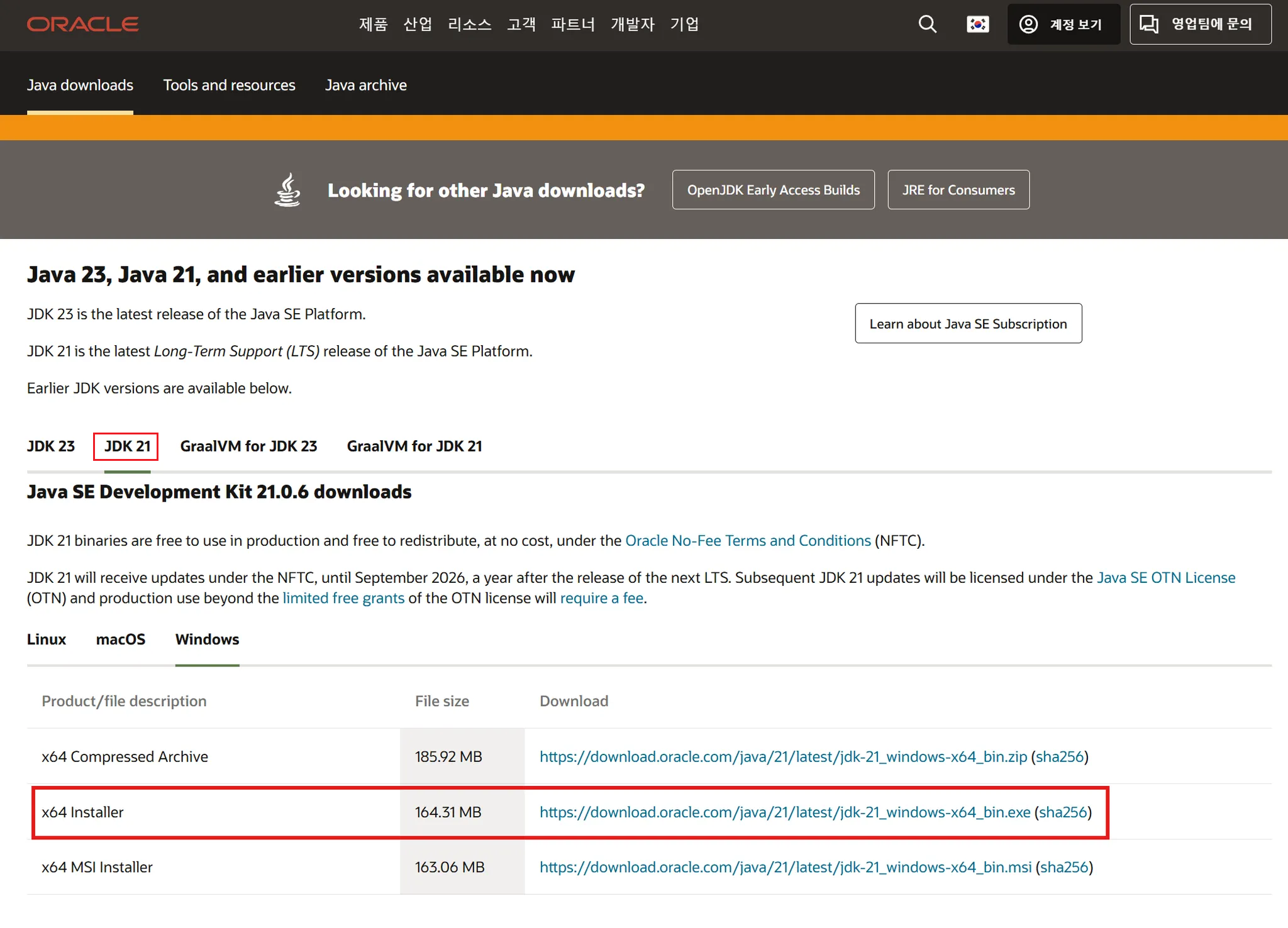
Task: Open the 제품 menu
Action: point(373,25)
